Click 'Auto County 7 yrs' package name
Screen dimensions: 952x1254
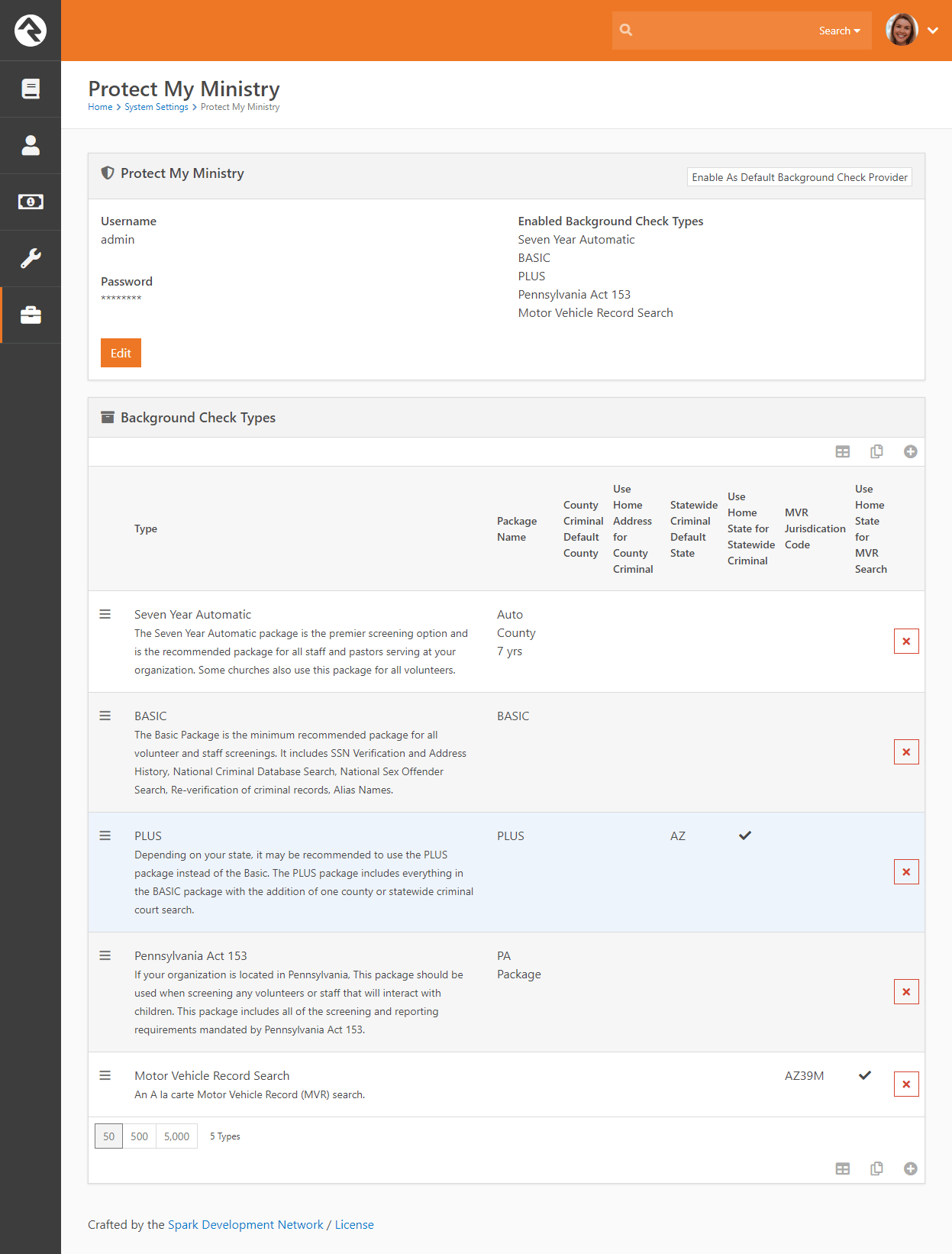516,633
